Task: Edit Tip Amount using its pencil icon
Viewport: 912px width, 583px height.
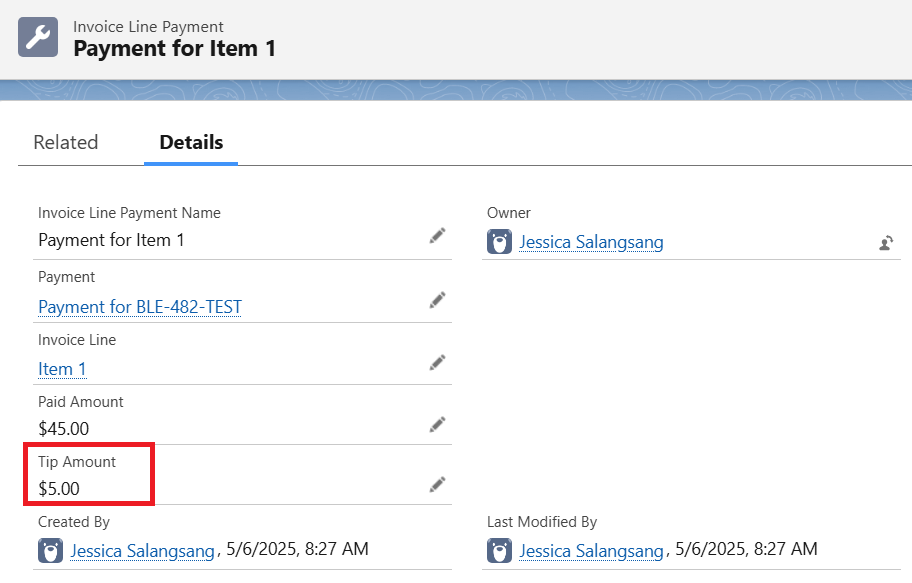Action: (437, 485)
